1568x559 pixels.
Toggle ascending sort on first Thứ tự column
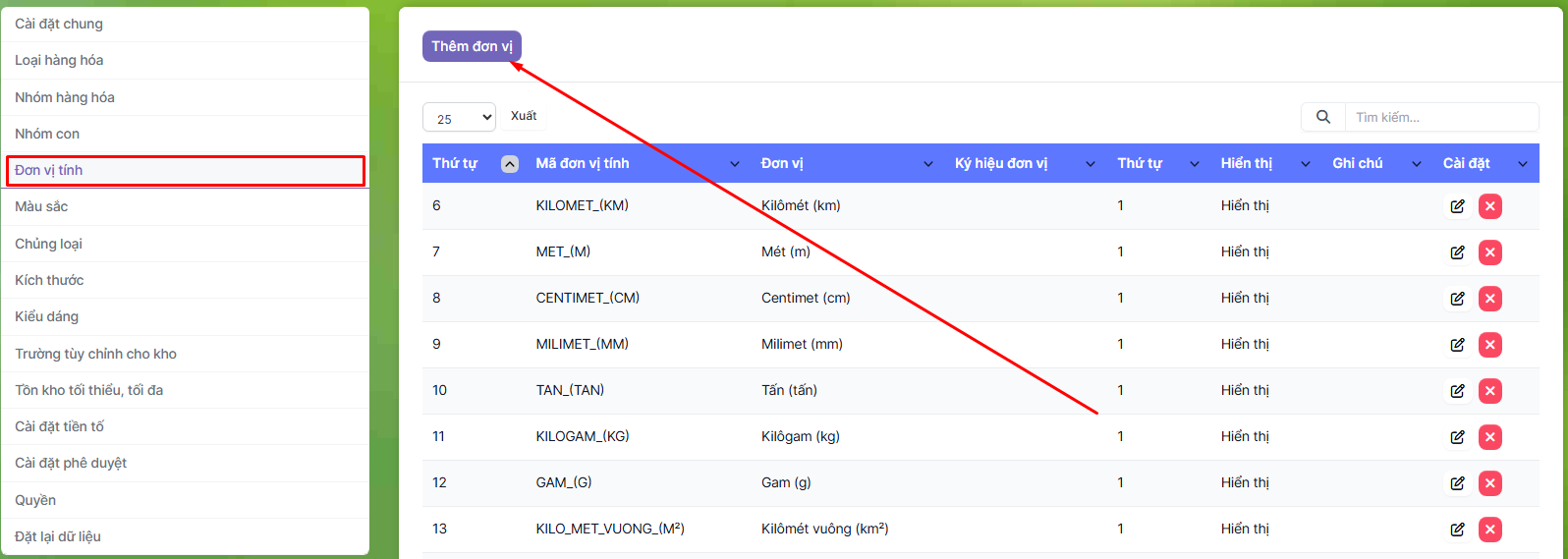coord(509,164)
